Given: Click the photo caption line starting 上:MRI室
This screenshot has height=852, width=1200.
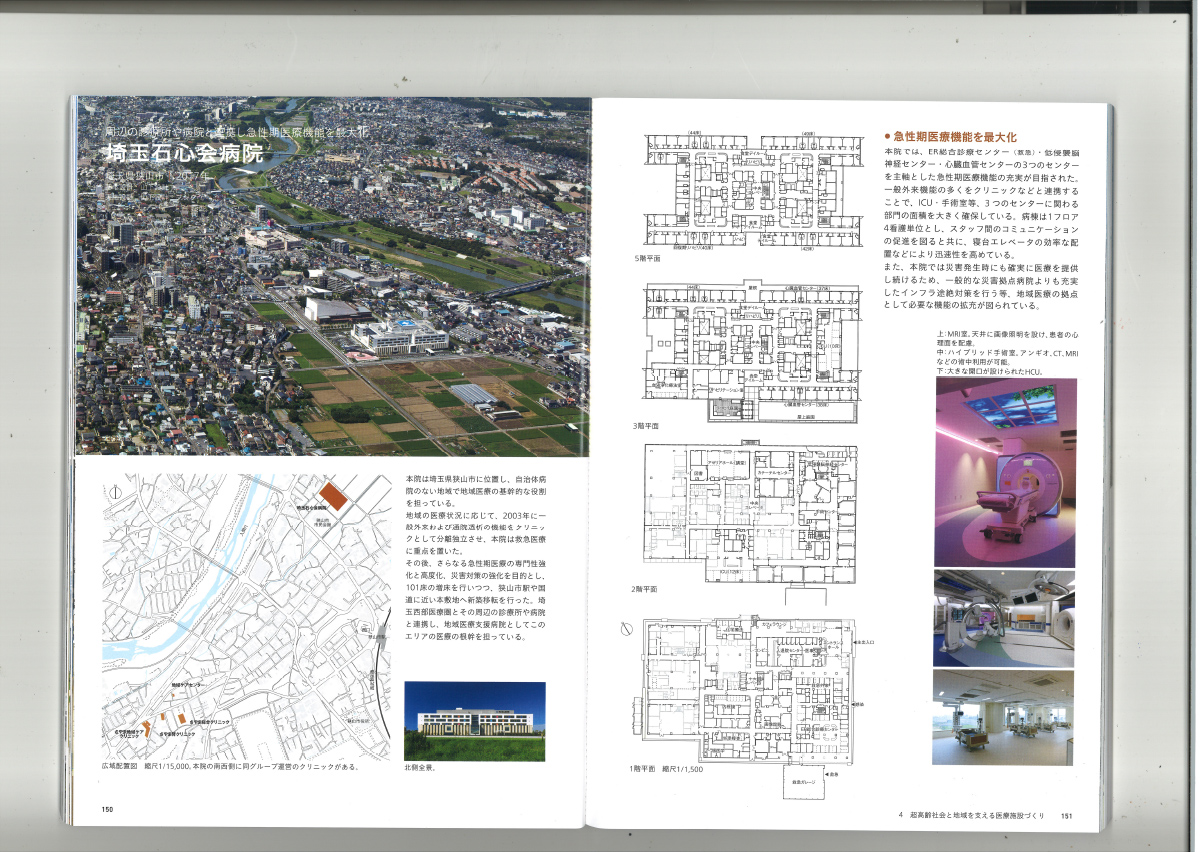Looking at the screenshot, I should 1007,337.
